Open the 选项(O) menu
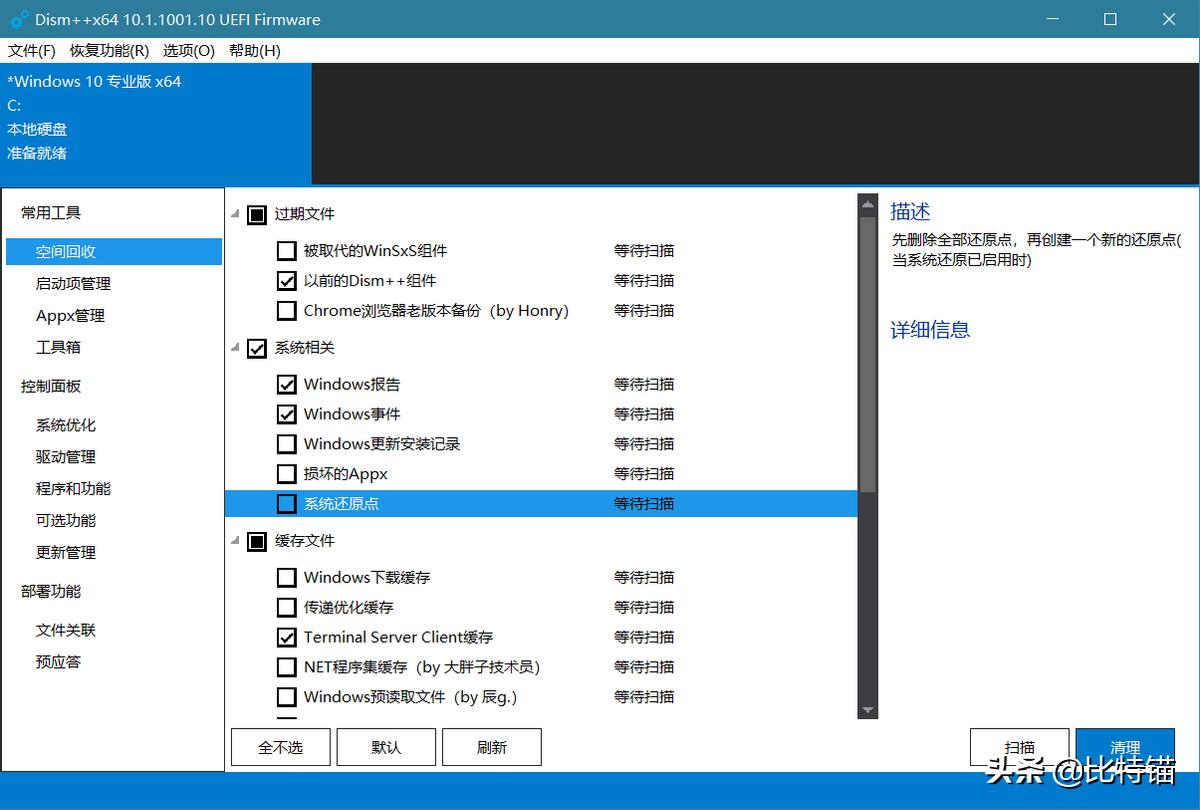This screenshot has width=1200, height=810. (x=186, y=50)
